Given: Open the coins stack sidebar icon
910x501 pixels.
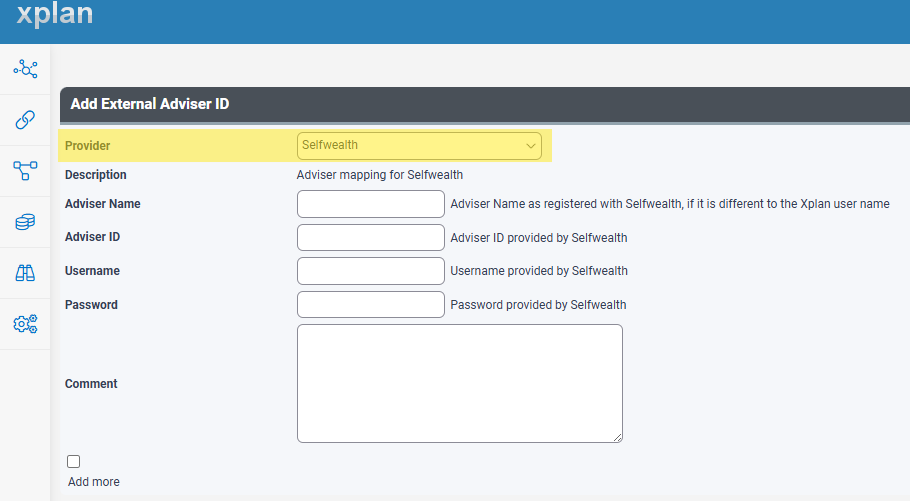Looking at the screenshot, I should (25, 222).
